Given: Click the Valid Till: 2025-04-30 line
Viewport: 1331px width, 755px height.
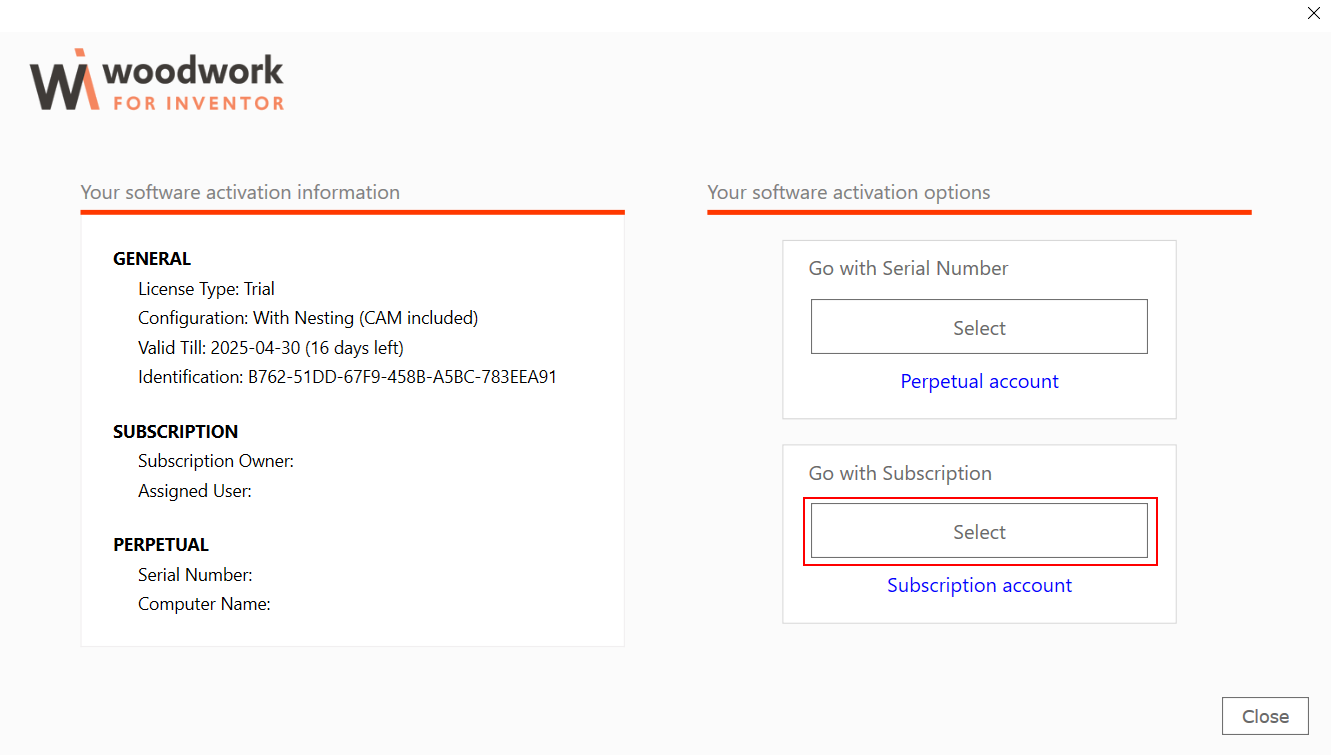Looking at the screenshot, I should (271, 348).
